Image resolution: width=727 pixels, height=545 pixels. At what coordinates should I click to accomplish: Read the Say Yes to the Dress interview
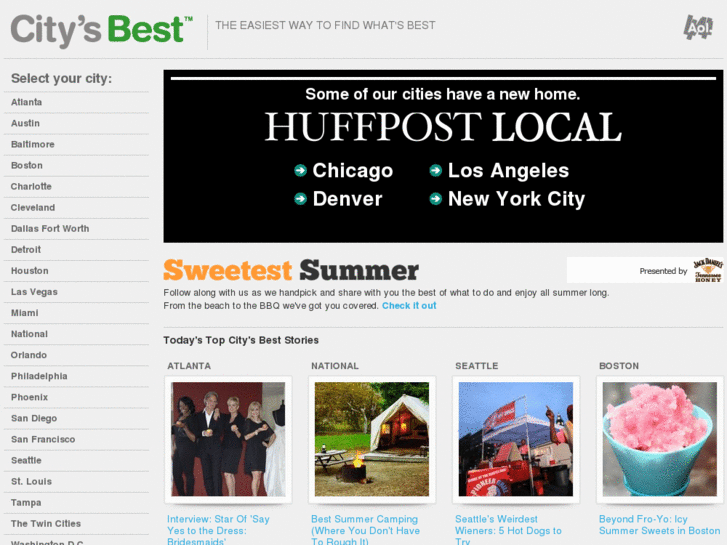(218, 530)
